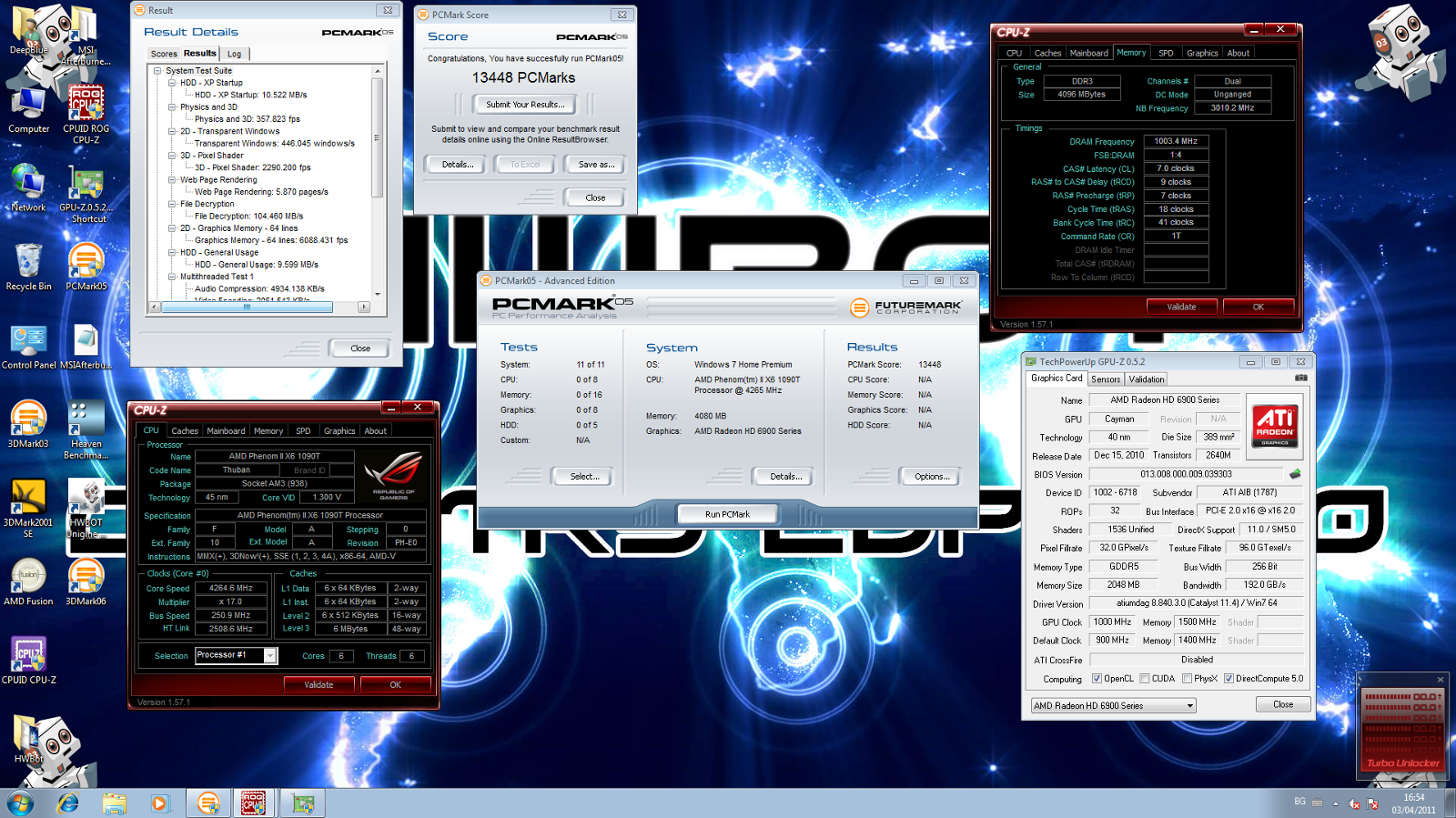Toggle DirectCompute 5.0 checkbox
1456x818 pixels.
pos(1228,679)
